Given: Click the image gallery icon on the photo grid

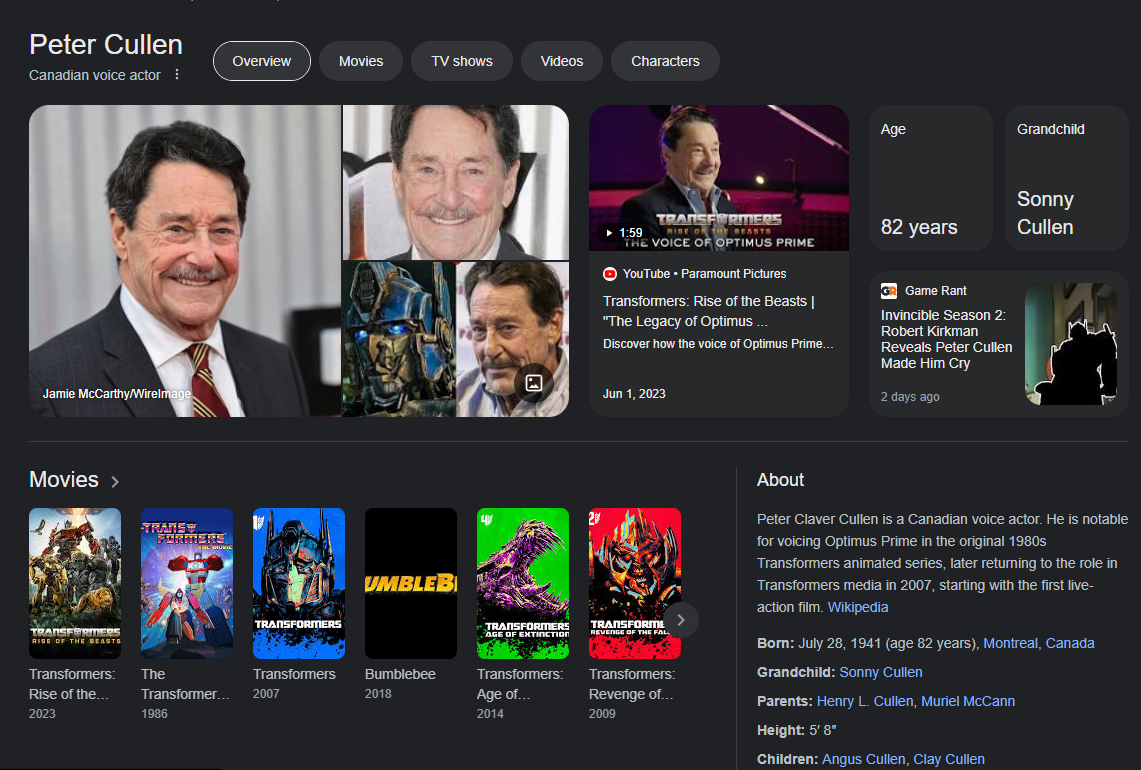Looking at the screenshot, I should [x=533, y=383].
